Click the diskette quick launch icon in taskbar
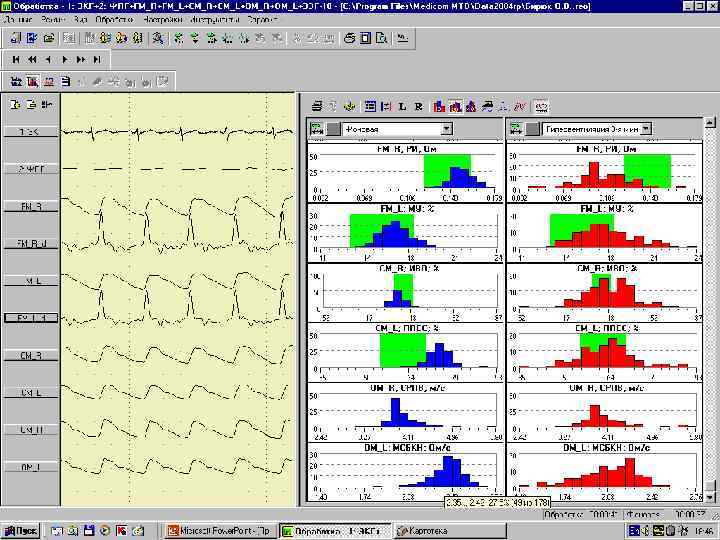720x540 pixels. [89, 531]
